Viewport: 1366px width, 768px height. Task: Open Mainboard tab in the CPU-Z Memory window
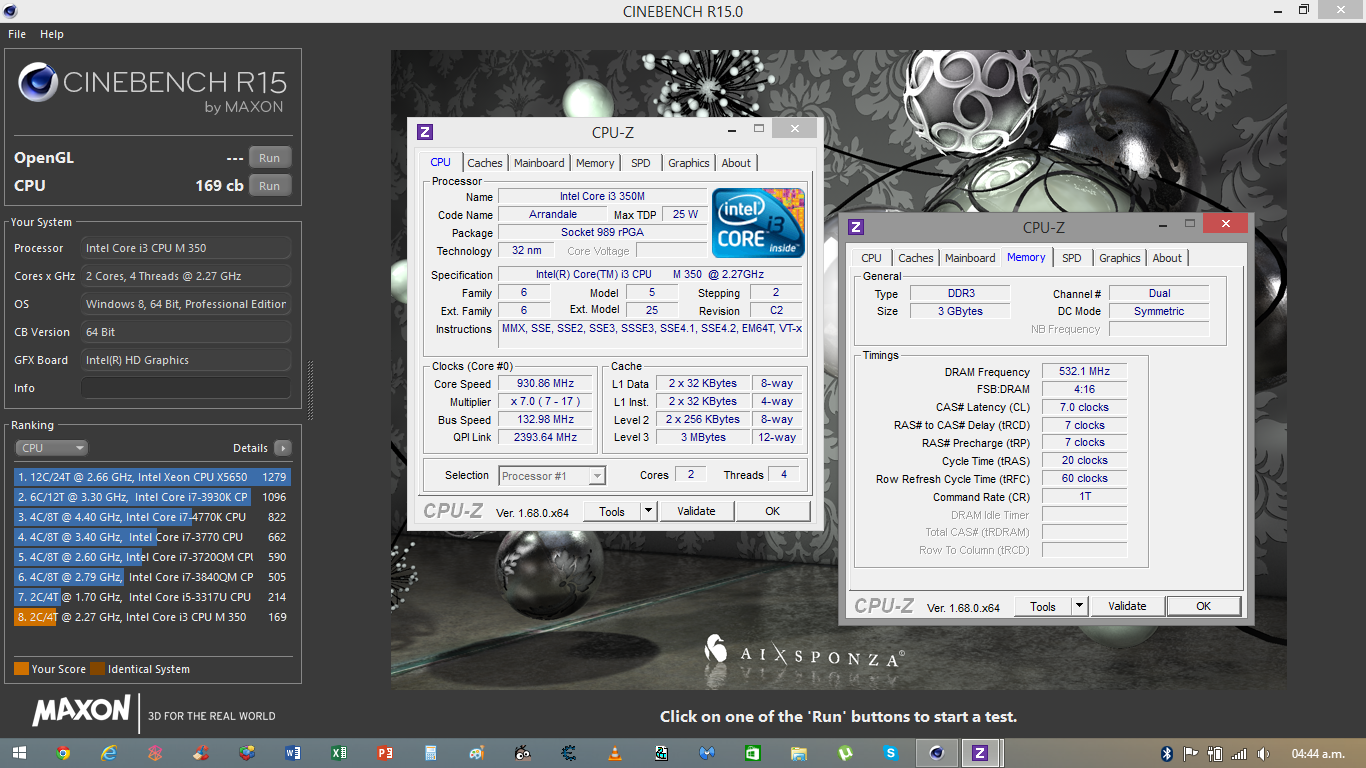coord(970,258)
